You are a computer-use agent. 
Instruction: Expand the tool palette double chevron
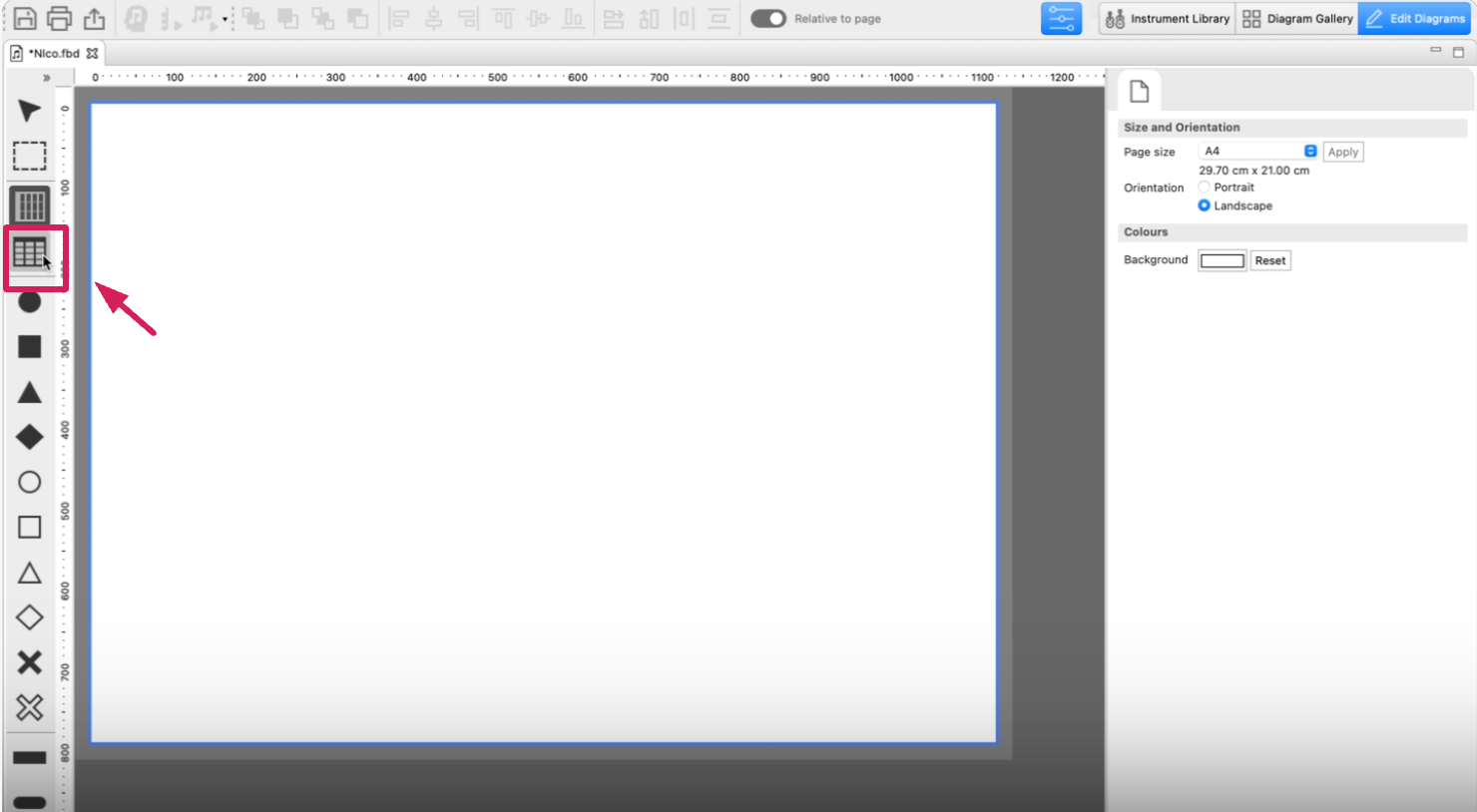pyautogui.click(x=46, y=78)
